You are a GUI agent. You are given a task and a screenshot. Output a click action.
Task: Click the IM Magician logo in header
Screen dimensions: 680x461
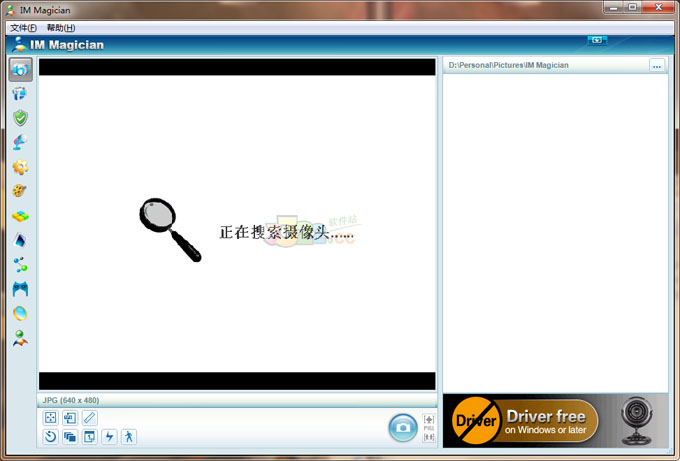coord(58,45)
